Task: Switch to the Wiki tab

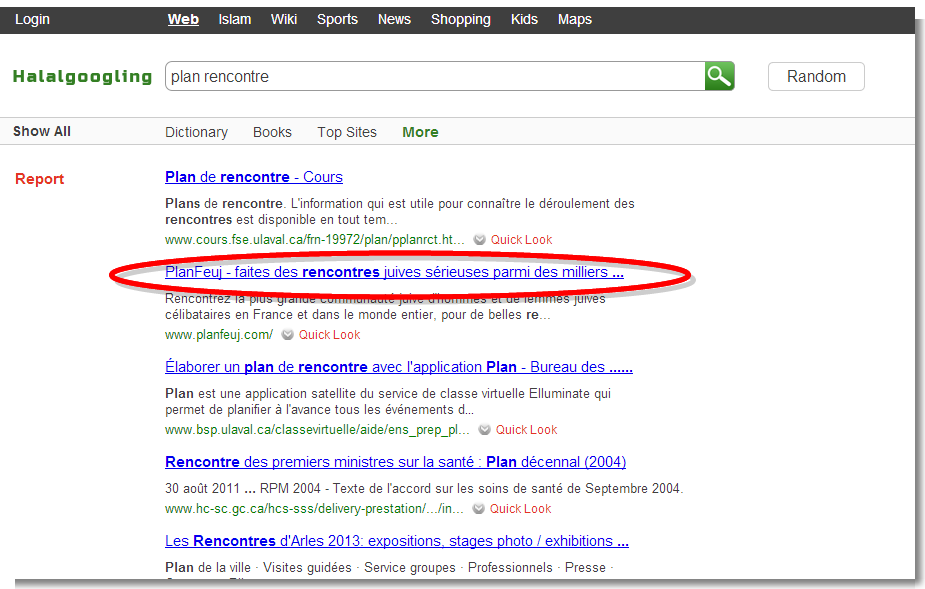Action: point(284,19)
